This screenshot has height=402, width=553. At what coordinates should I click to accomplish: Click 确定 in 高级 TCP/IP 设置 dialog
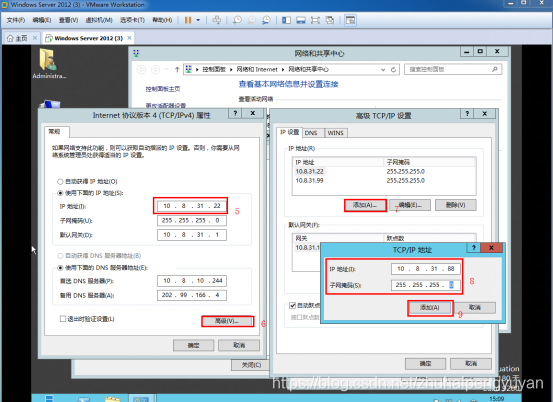[425, 364]
